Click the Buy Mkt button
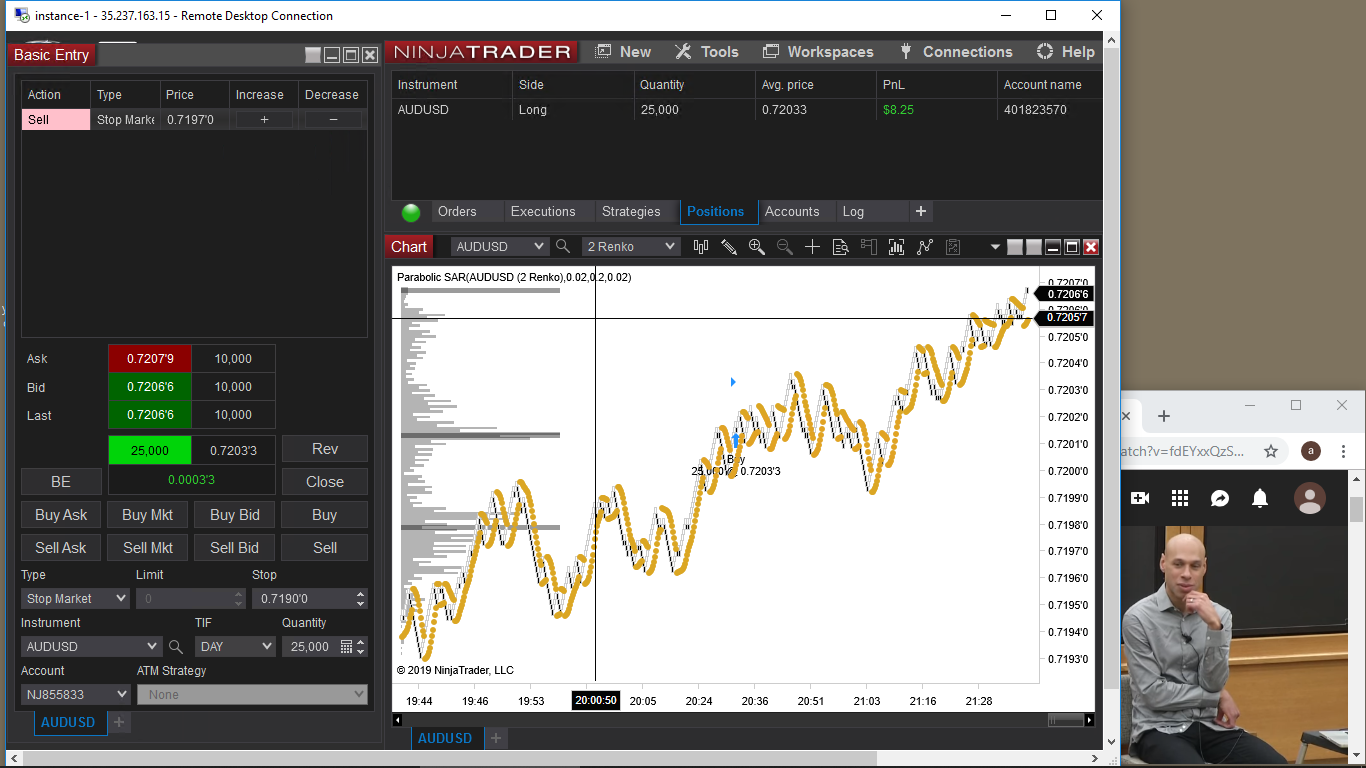Viewport: 1366px width, 768px height. coord(148,515)
